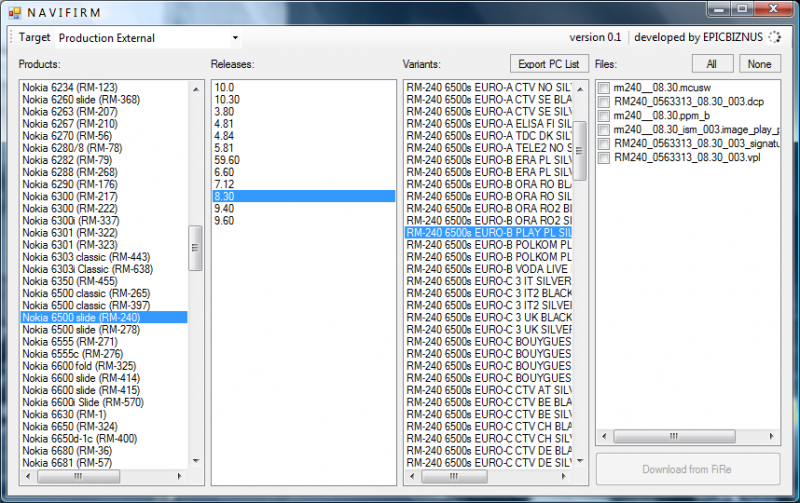The width and height of the screenshot is (800, 503).
Task: Select Nokia 6500 slide (RM-240)
Action: 104,317
